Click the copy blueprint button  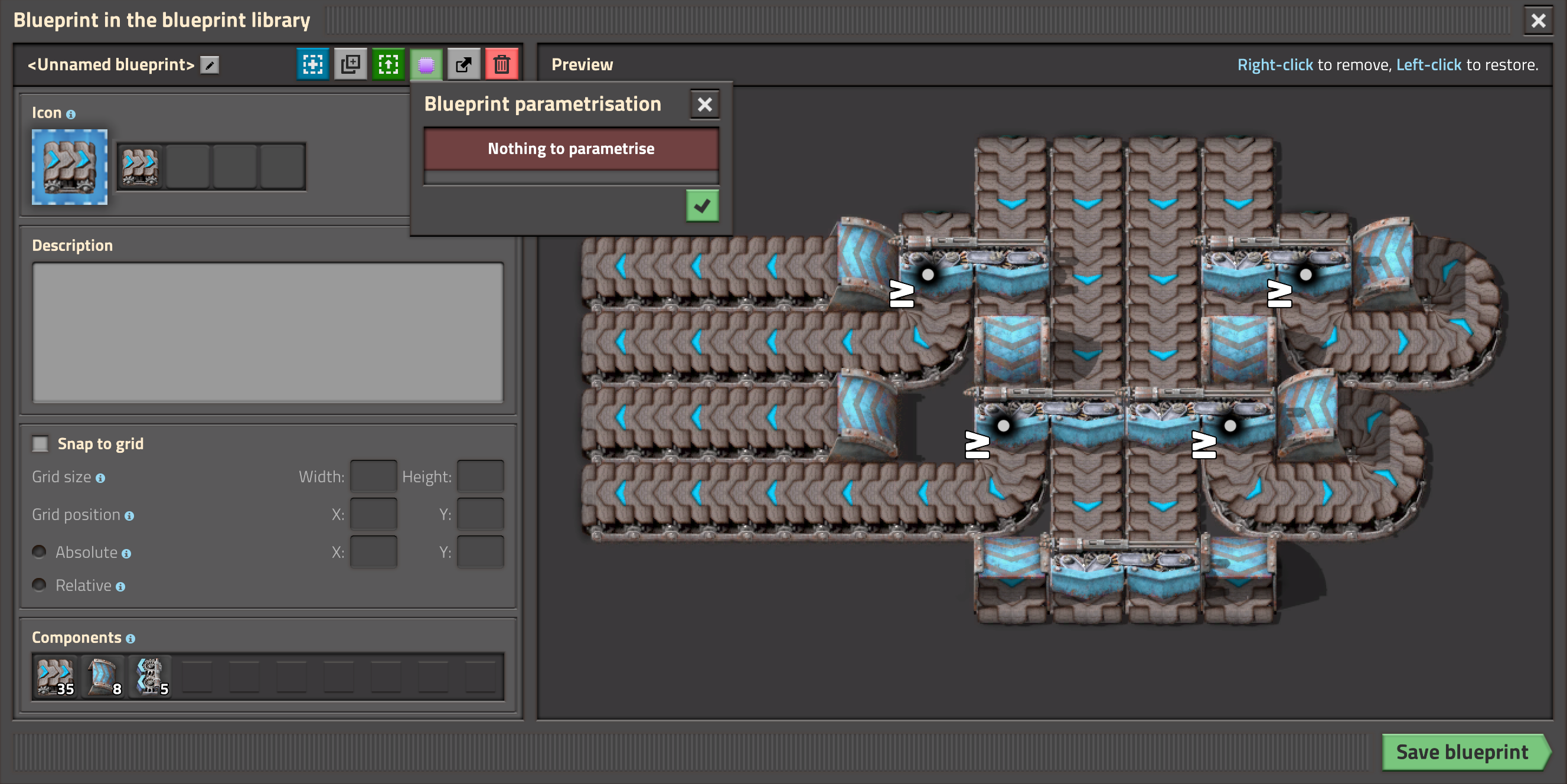point(350,64)
